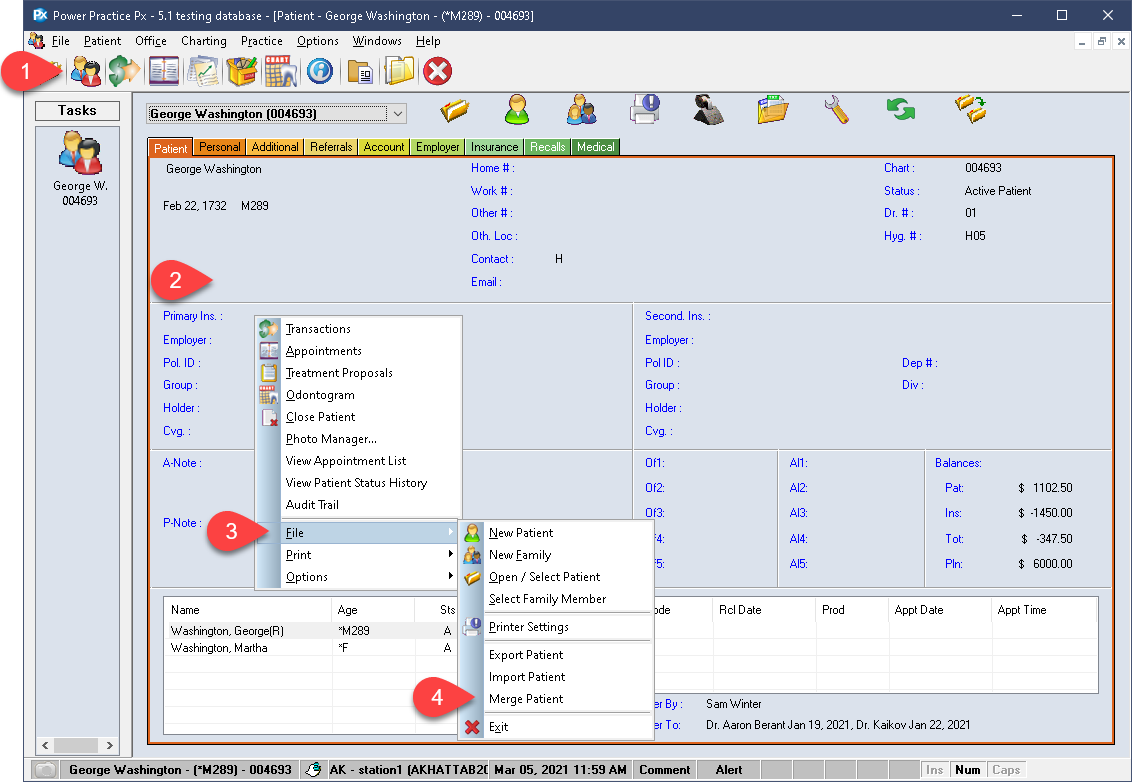Open the yellow supplies box toolbar icon
1132x782 pixels.
pos(242,71)
